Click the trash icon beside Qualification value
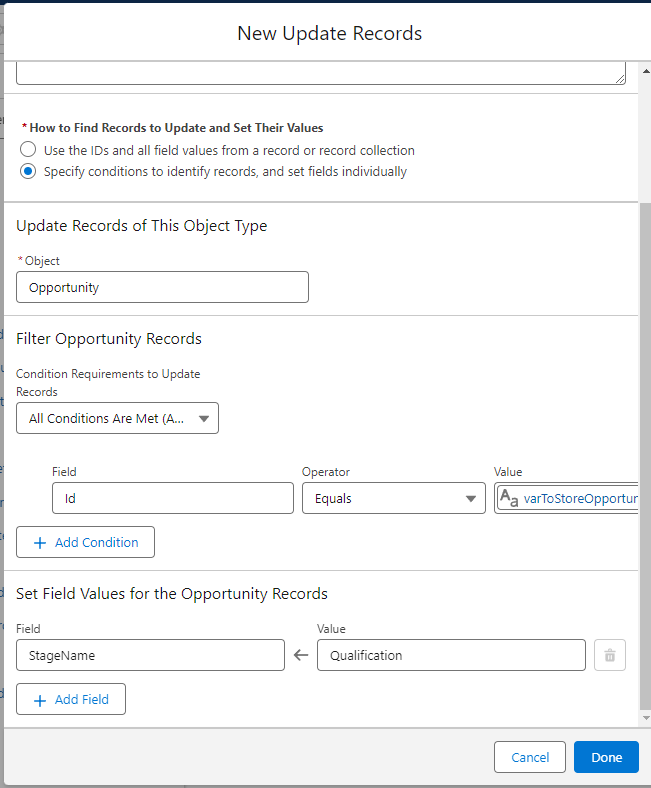Screen dimensions: 651x788 pyautogui.click(x=610, y=656)
